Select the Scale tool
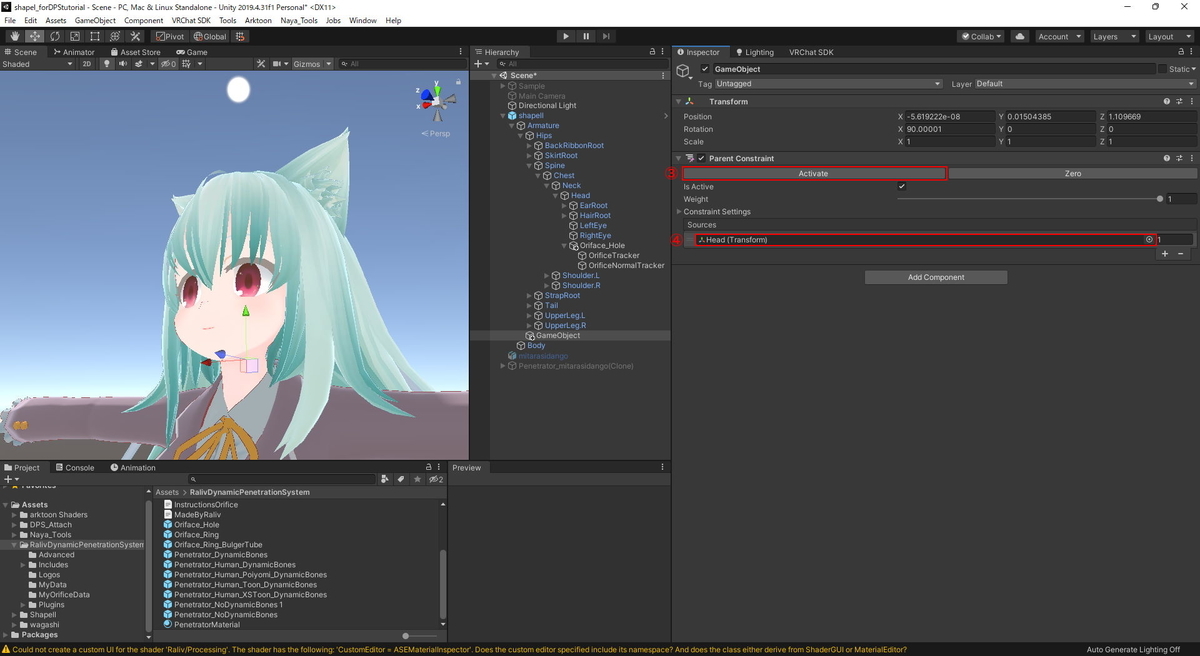 [x=73, y=36]
